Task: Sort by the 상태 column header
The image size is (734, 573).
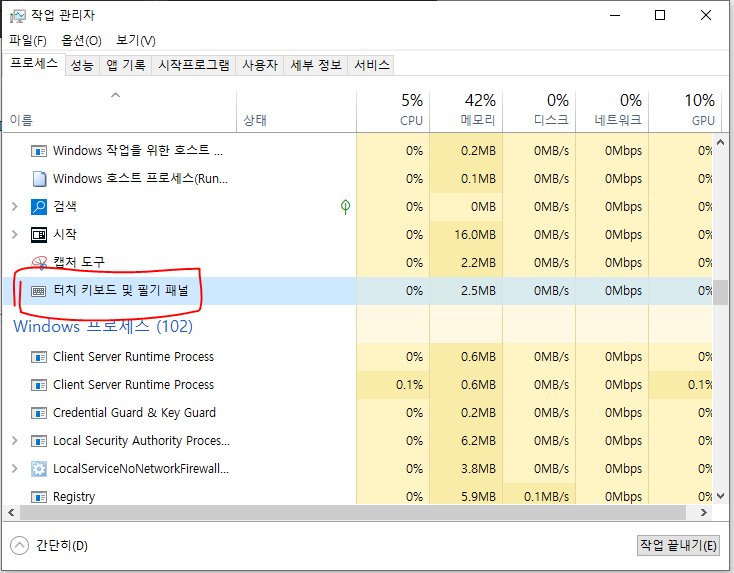Action: point(296,111)
